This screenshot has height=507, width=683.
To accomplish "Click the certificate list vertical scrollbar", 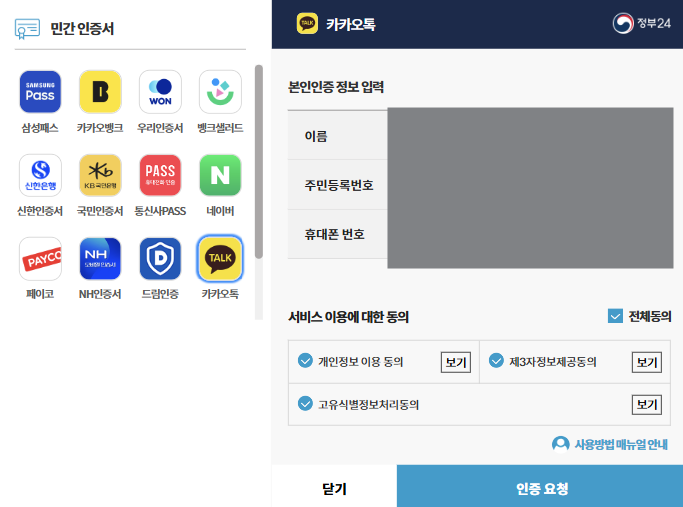I will pos(259,162).
